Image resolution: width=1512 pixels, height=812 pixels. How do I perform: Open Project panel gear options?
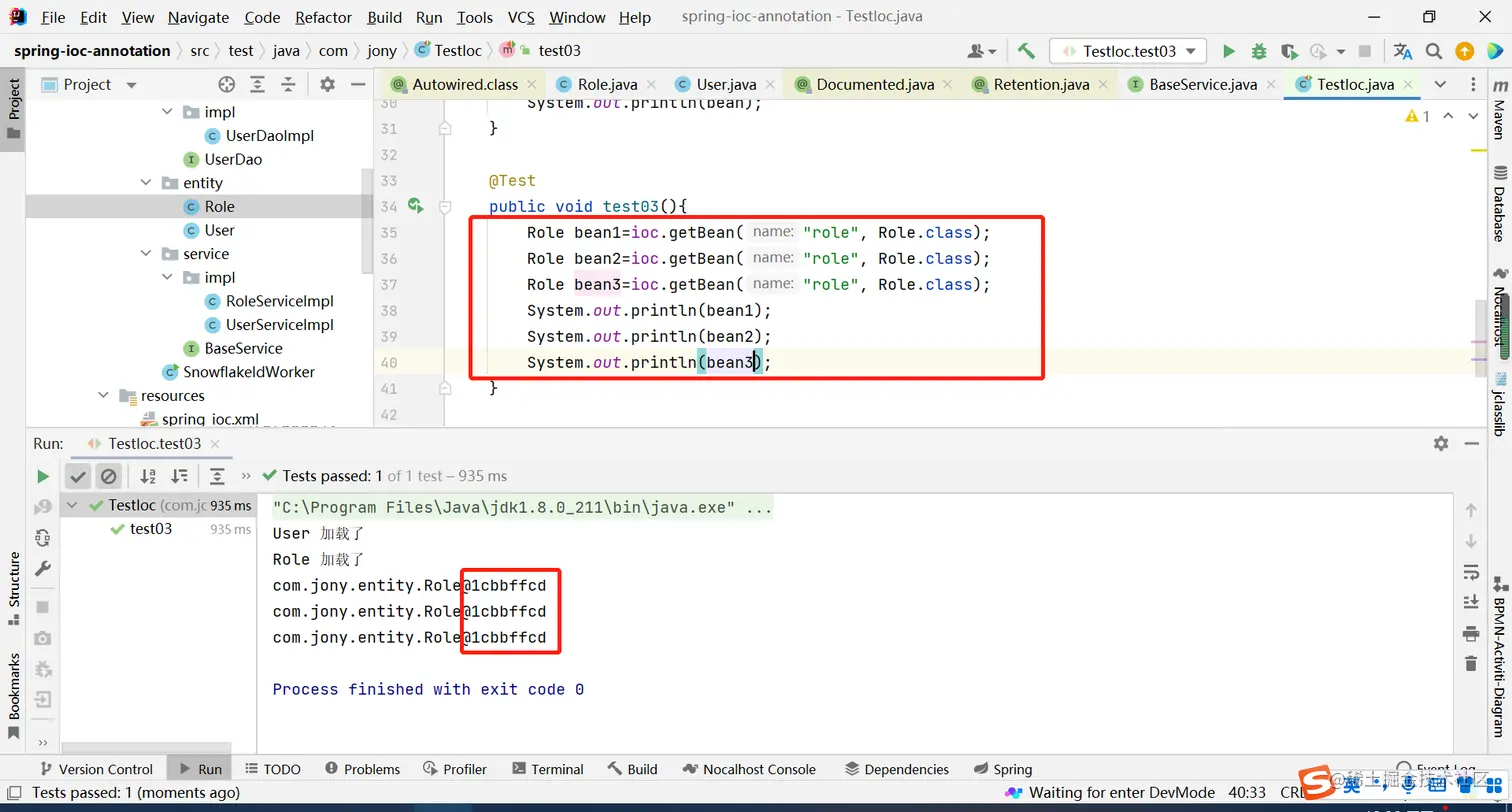(x=327, y=85)
